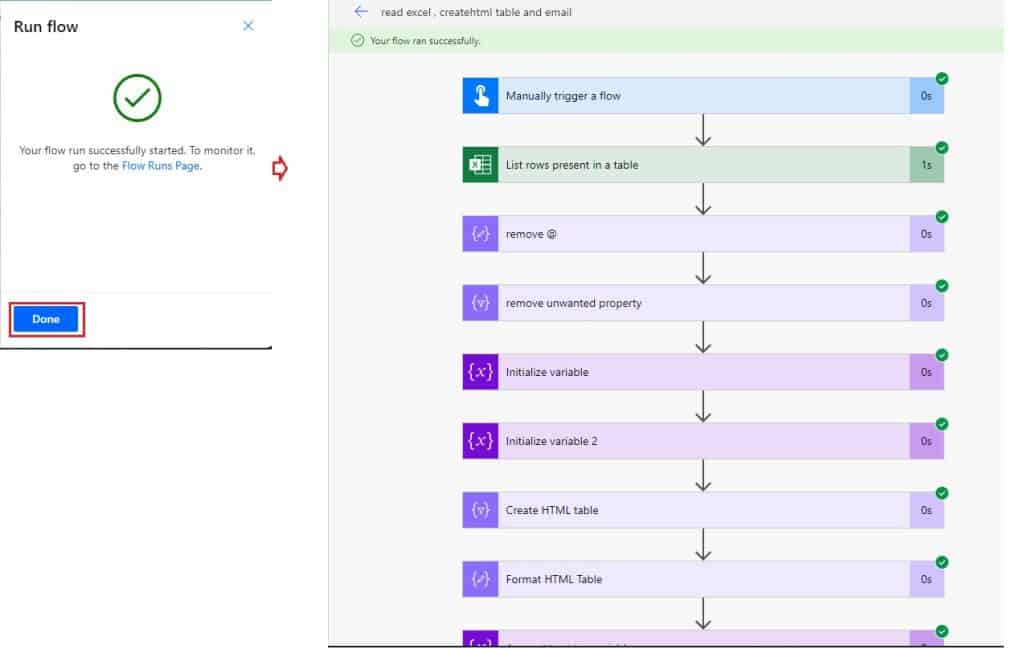Click the 0s duration on Format HTML Table

(x=926, y=579)
